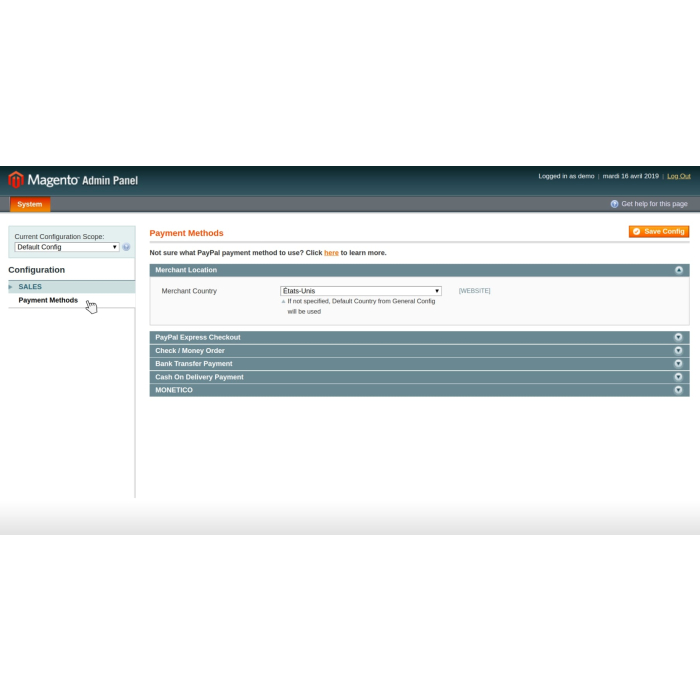Screen dimensions: 700x700
Task: Expand Cash On Delivery Payment arrow icon
Action: click(679, 377)
